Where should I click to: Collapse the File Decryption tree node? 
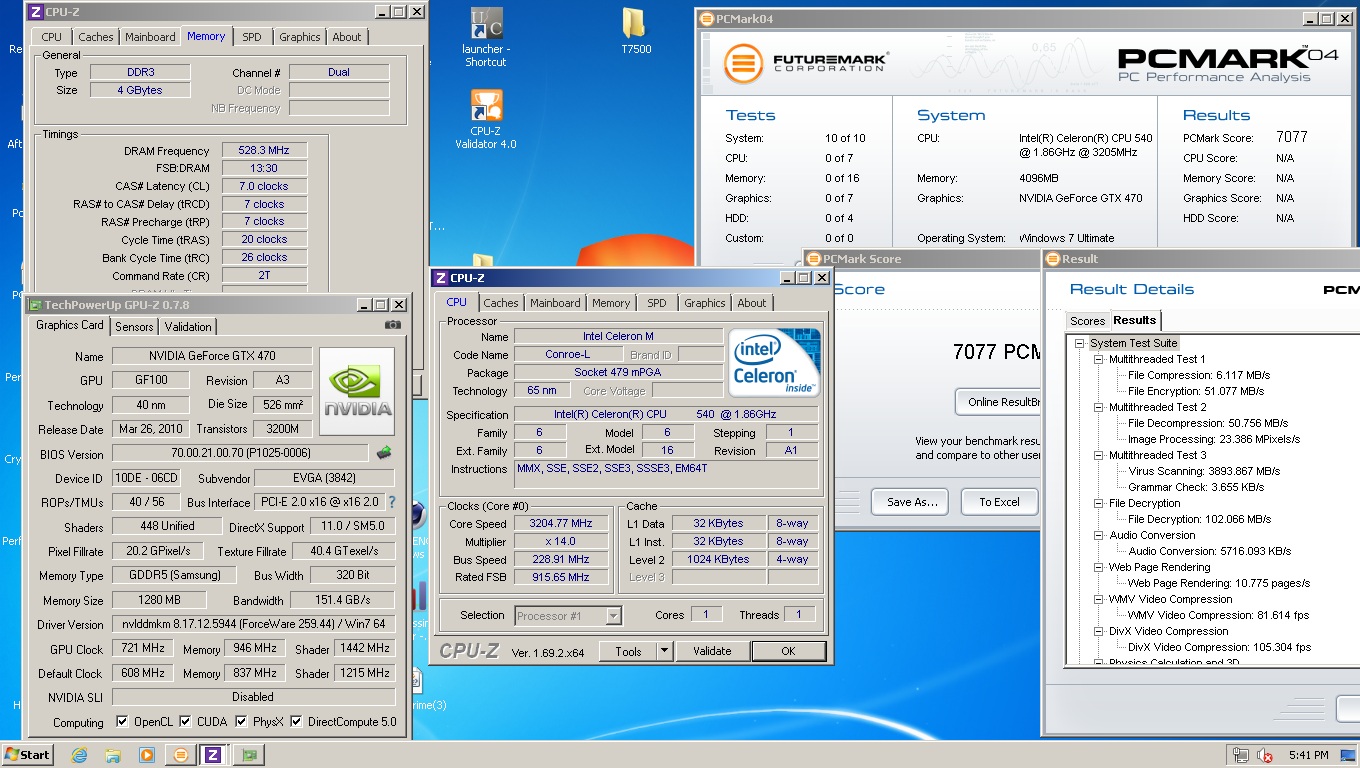1098,503
